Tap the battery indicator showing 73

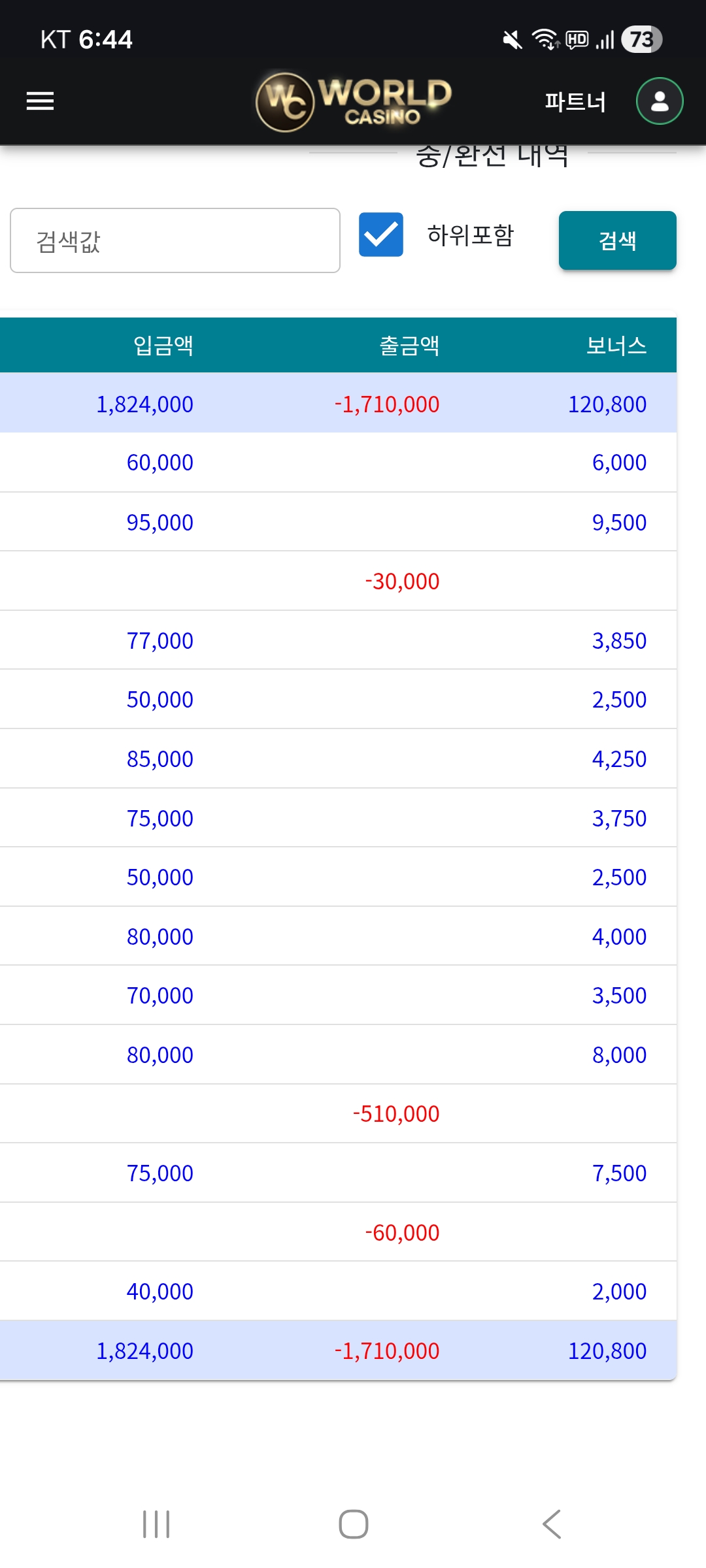click(641, 40)
